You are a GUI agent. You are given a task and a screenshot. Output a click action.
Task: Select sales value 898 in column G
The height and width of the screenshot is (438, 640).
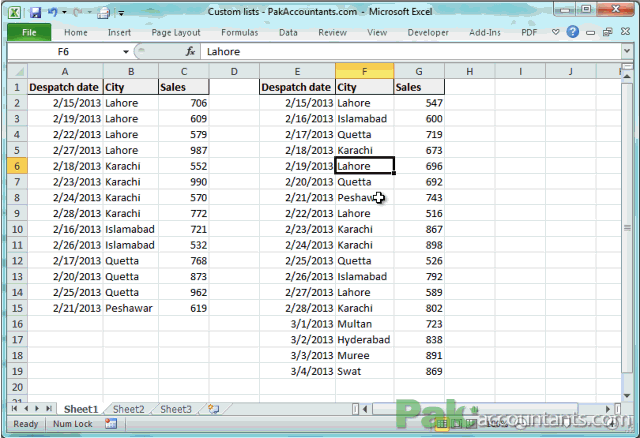point(419,245)
